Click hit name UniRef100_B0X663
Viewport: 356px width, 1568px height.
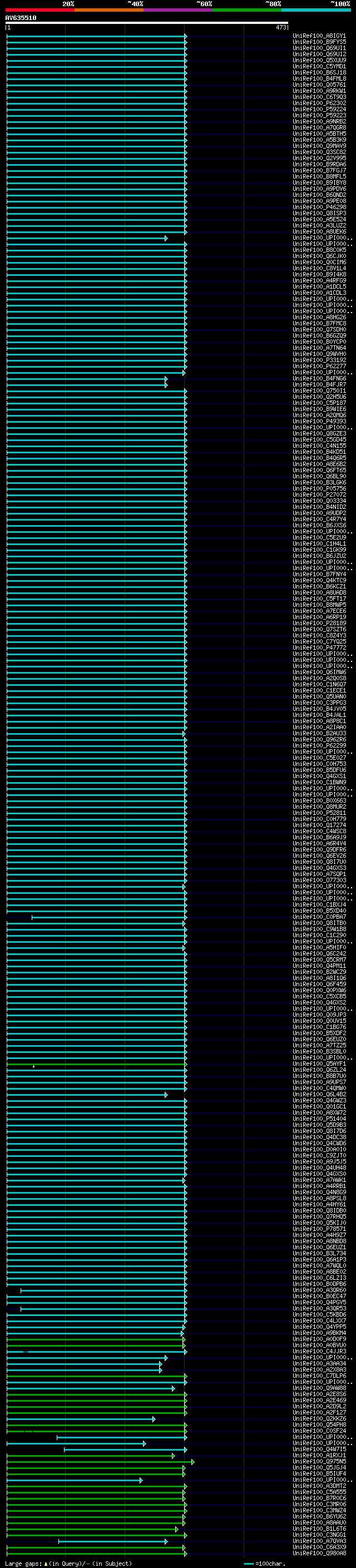[319, 801]
